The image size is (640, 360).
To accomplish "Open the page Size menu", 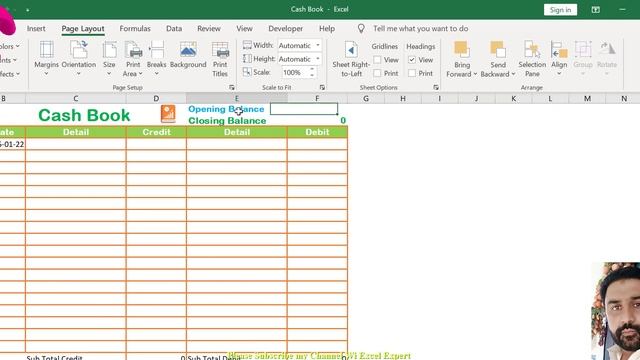I will 109,59.
